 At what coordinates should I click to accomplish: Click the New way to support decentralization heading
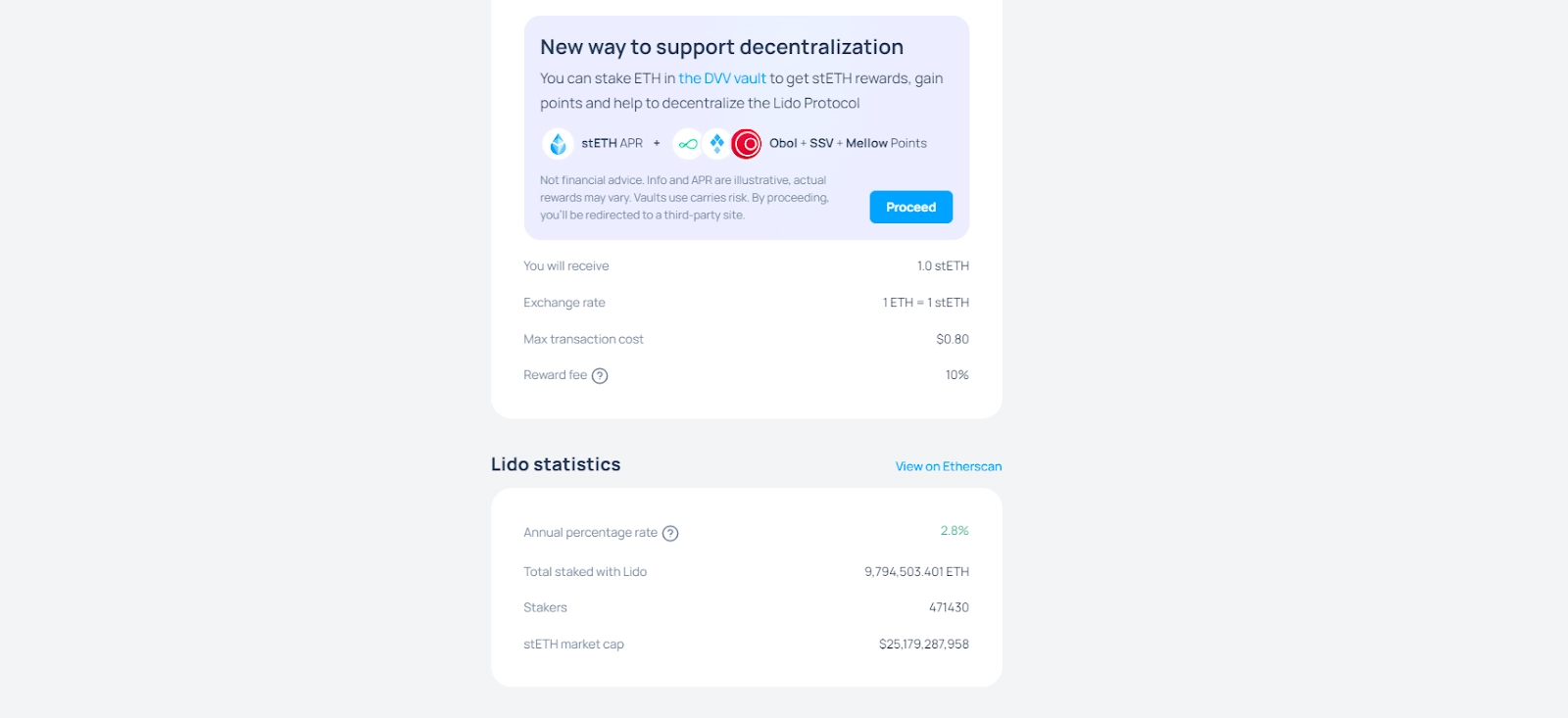click(x=721, y=47)
